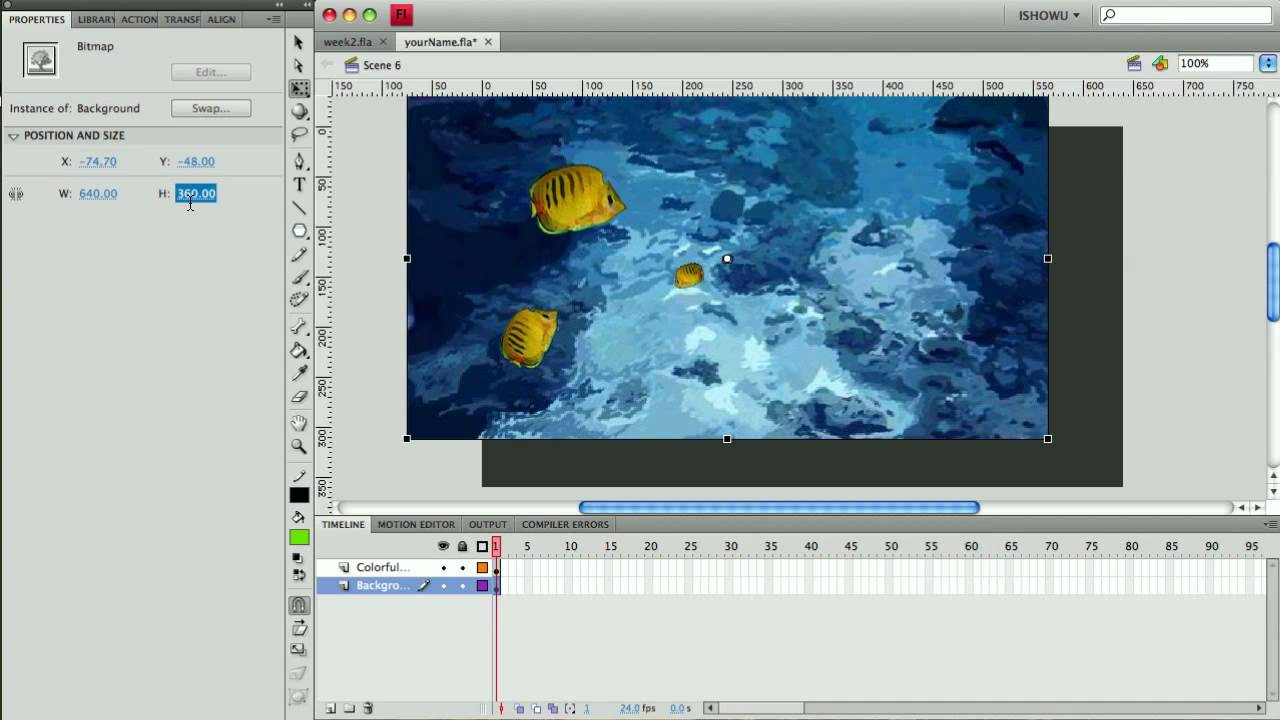Image resolution: width=1280 pixels, height=720 pixels.
Task: Click the back arrow beside Scene 6
Action: [x=327, y=65]
